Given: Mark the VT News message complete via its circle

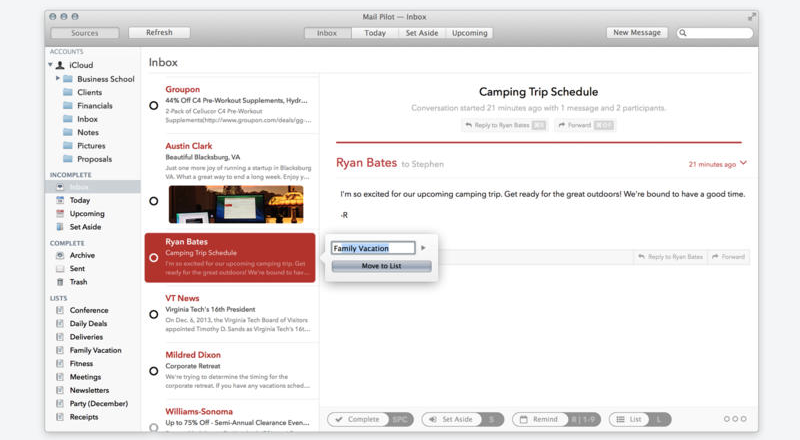Looking at the screenshot, I should (x=154, y=314).
